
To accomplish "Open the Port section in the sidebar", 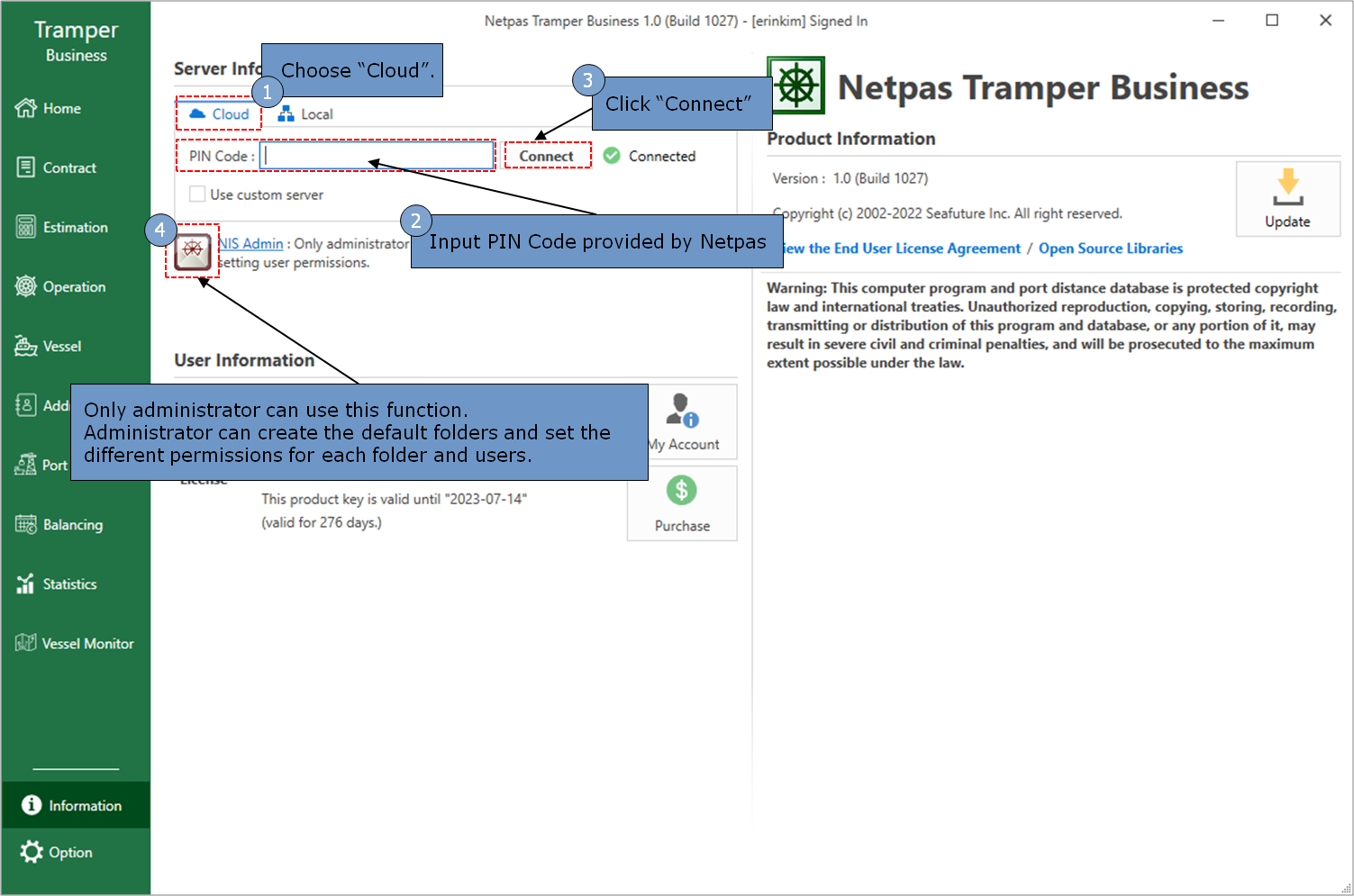I will pos(41,465).
